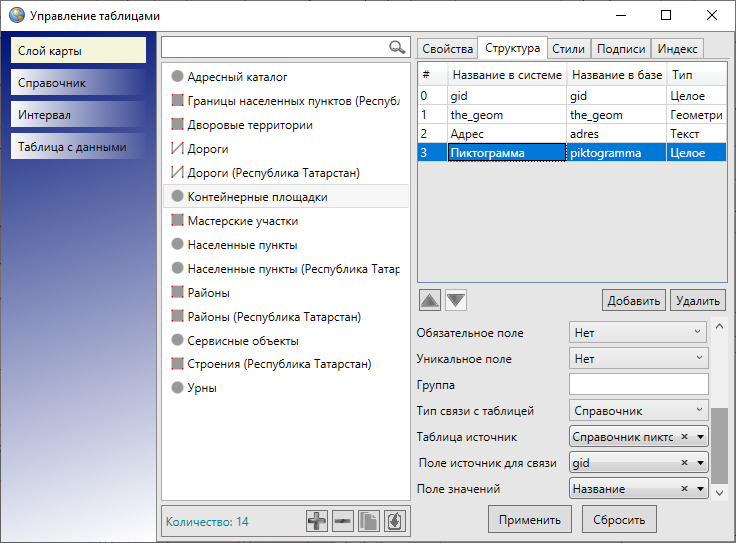
Task: Click the Добавить button
Action: (x=634, y=300)
